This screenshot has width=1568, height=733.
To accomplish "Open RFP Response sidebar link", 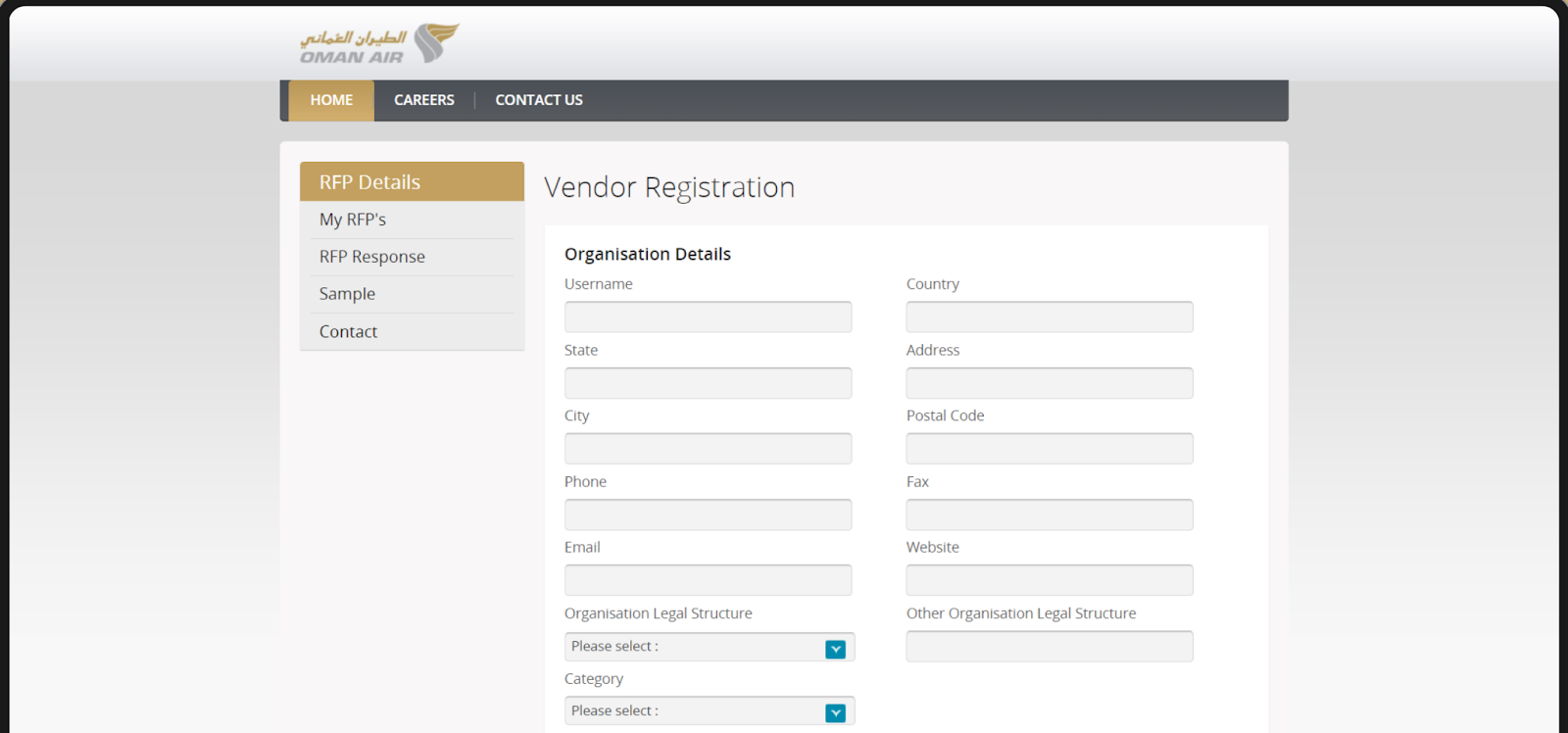I will [372, 257].
